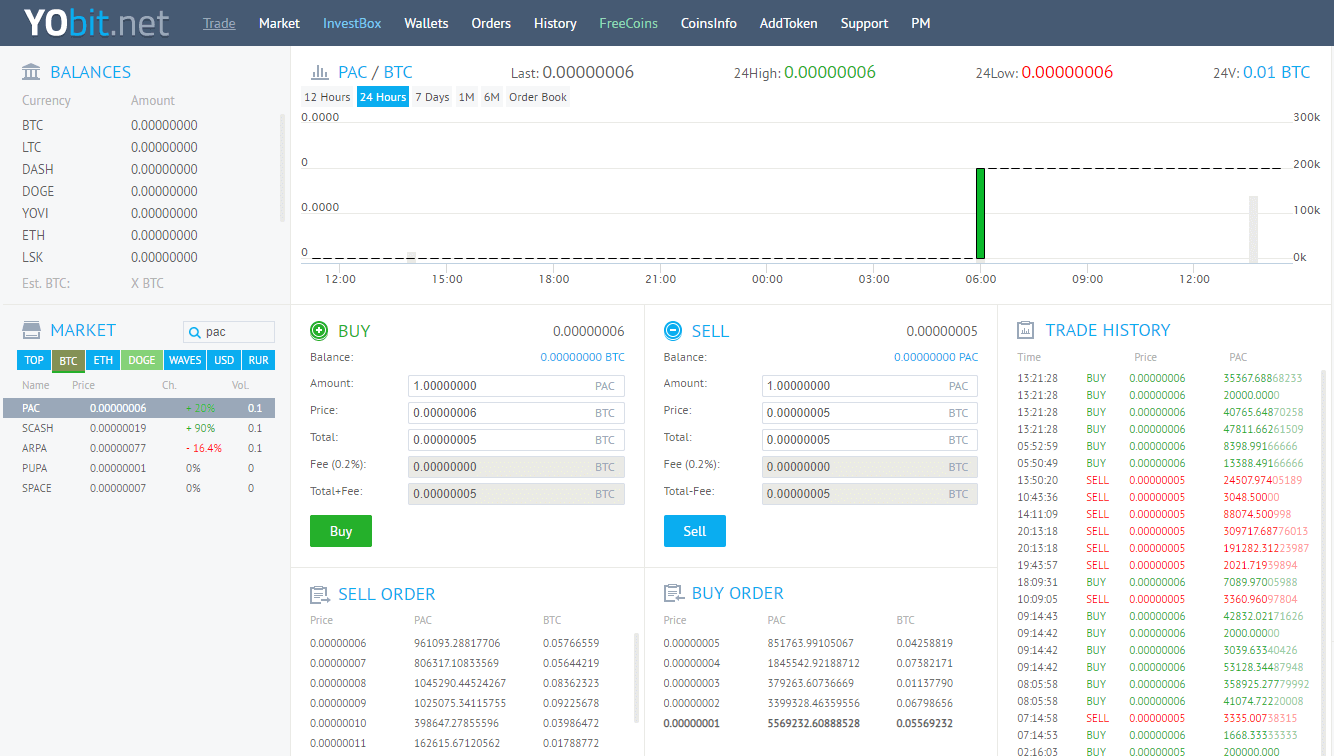The image size is (1334, 756).
Task: Click the sell order at price 0.00000009
Action: 466,703
